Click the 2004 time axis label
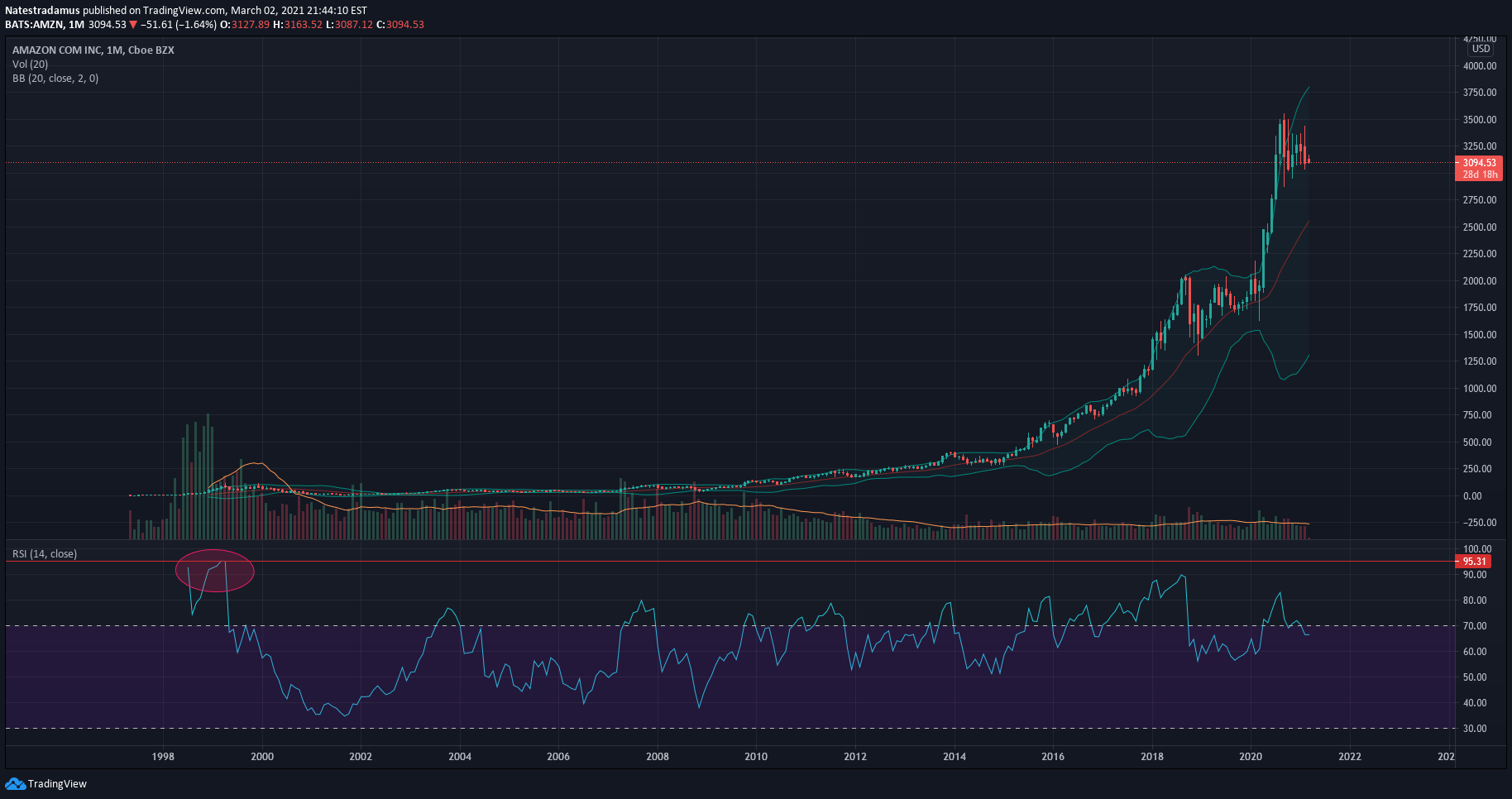Image resolution: width=1512 pixels, height=799 pixels. [460, 757]
